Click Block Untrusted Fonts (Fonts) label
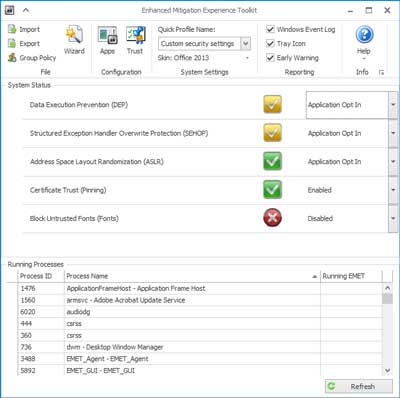The width and height of the screenshot is (400, 398). [x=74, y=219]
